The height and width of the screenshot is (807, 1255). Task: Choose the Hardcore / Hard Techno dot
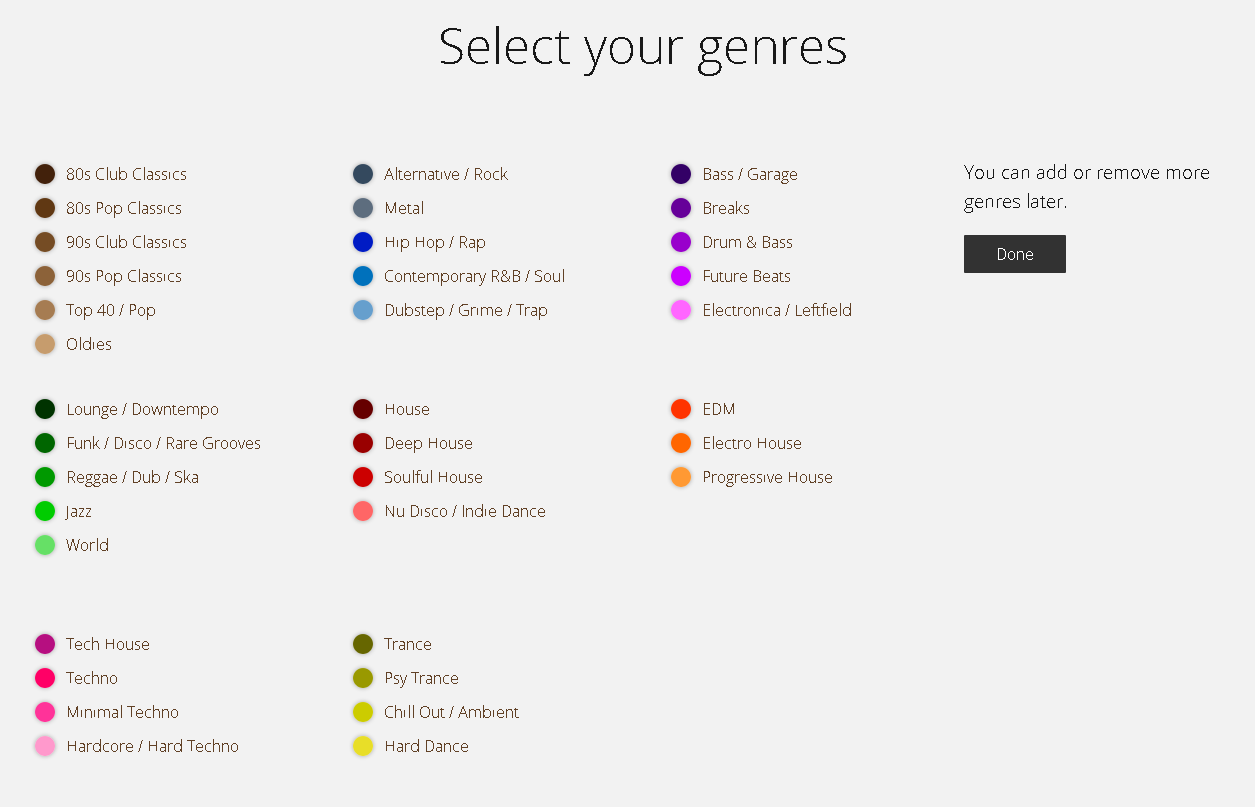tap(45, 746)
